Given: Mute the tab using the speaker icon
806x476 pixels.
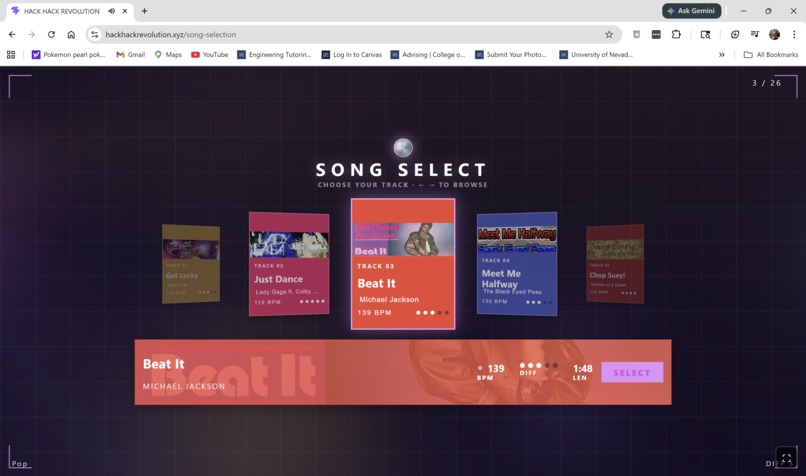Looking at the screenshot, I should coord(112,11).
